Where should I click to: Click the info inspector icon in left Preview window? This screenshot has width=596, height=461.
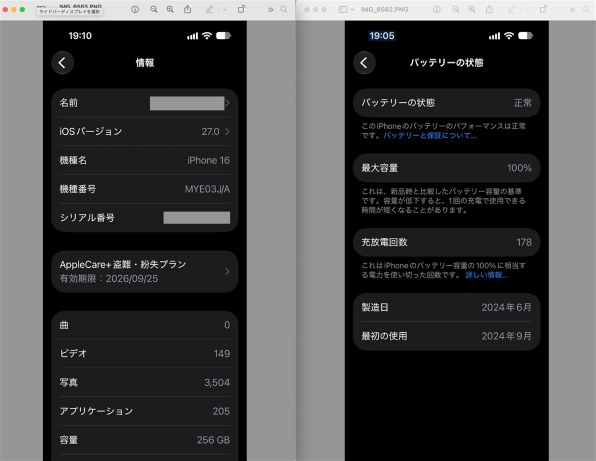click(135, 10)
